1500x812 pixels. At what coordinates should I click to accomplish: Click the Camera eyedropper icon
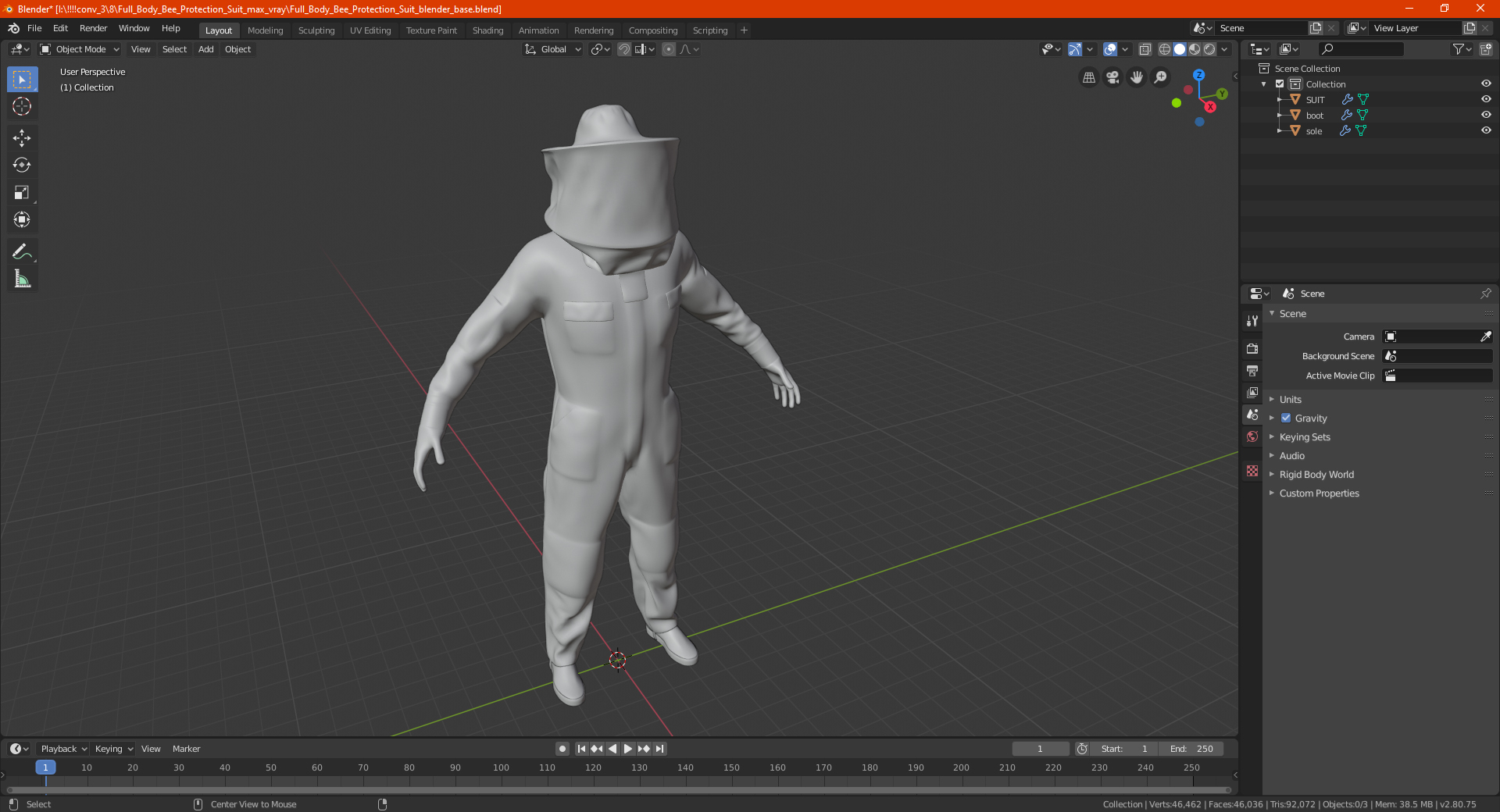point(1485,337)
